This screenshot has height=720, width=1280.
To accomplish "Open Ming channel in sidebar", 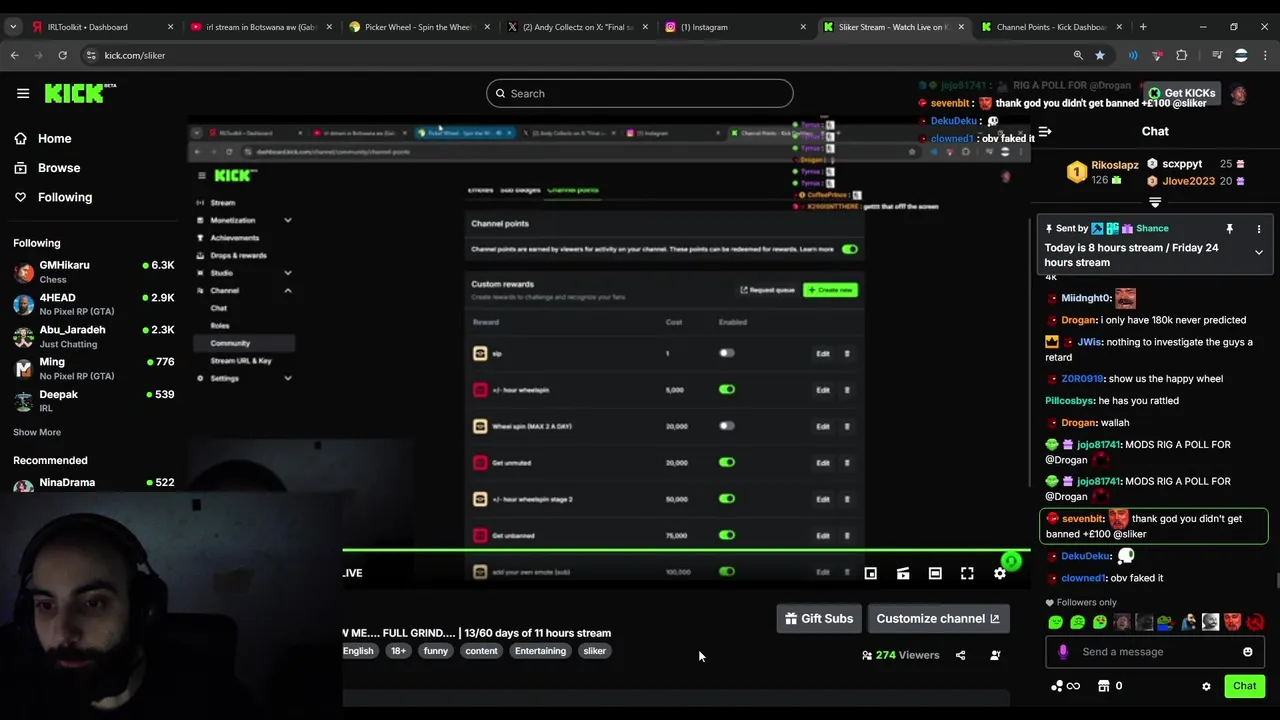I will tap(94, 368).
